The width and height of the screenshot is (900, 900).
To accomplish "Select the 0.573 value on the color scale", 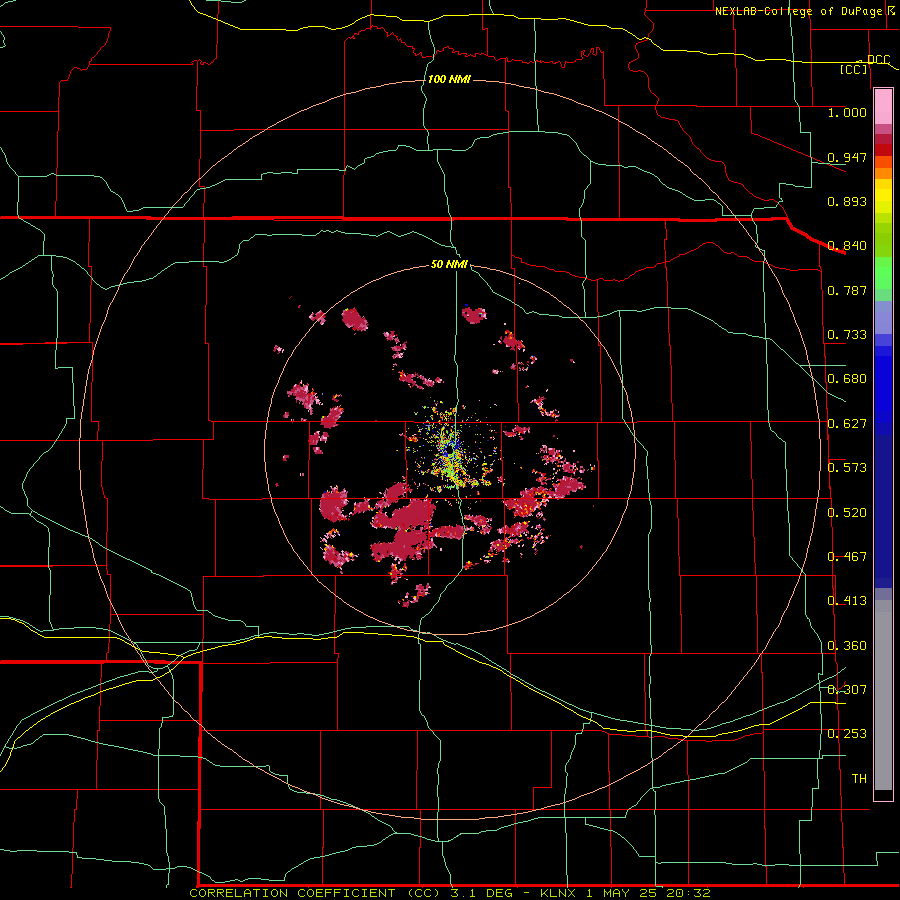I will pos(847,468).
